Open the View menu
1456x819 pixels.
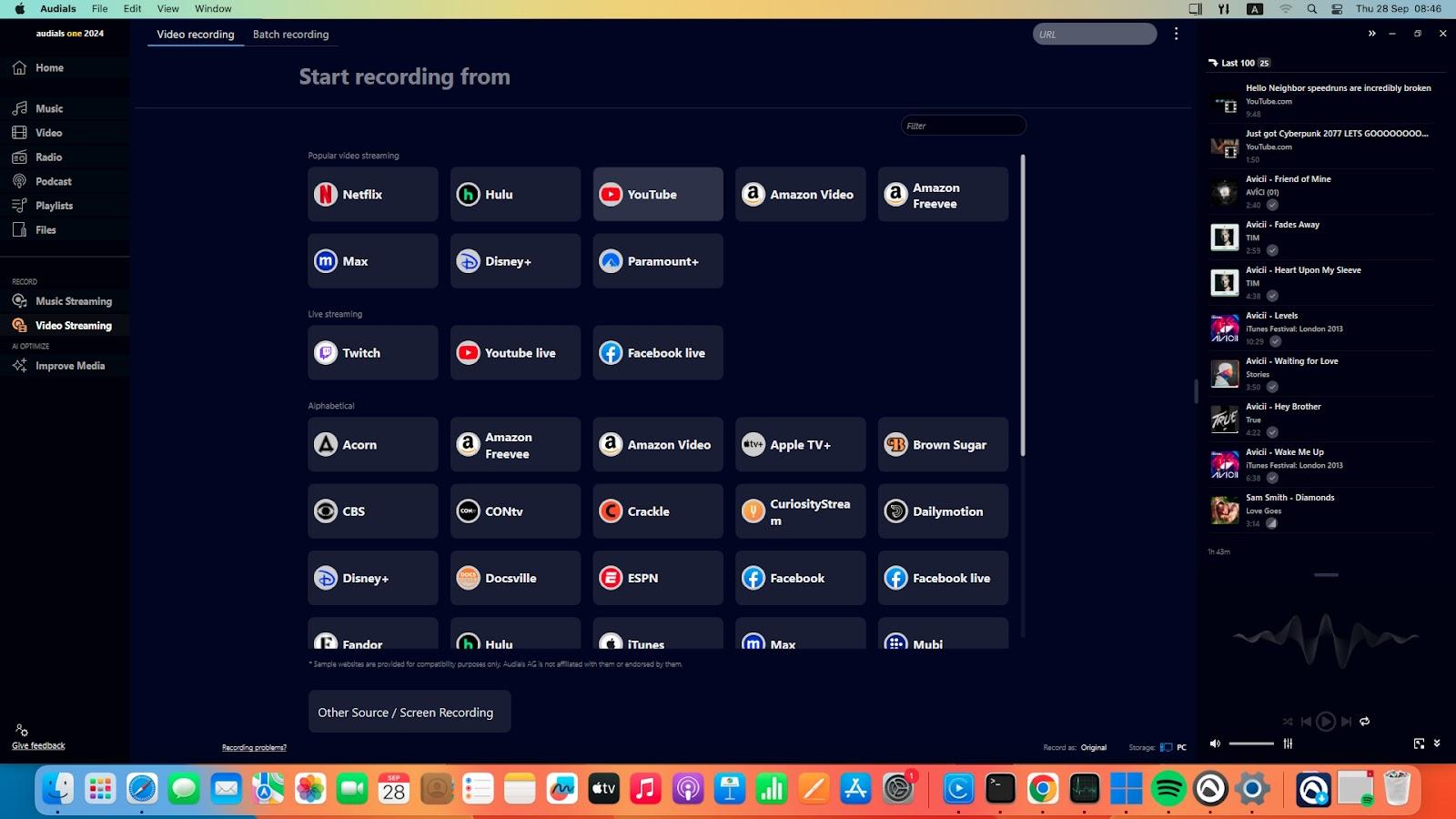(x=168, y=8)
